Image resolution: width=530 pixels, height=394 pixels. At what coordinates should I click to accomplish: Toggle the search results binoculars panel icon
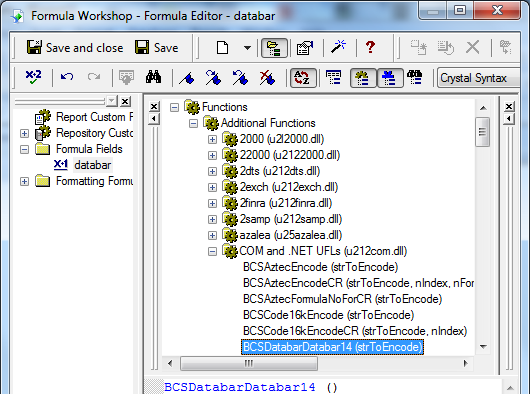tap(415, 78)
